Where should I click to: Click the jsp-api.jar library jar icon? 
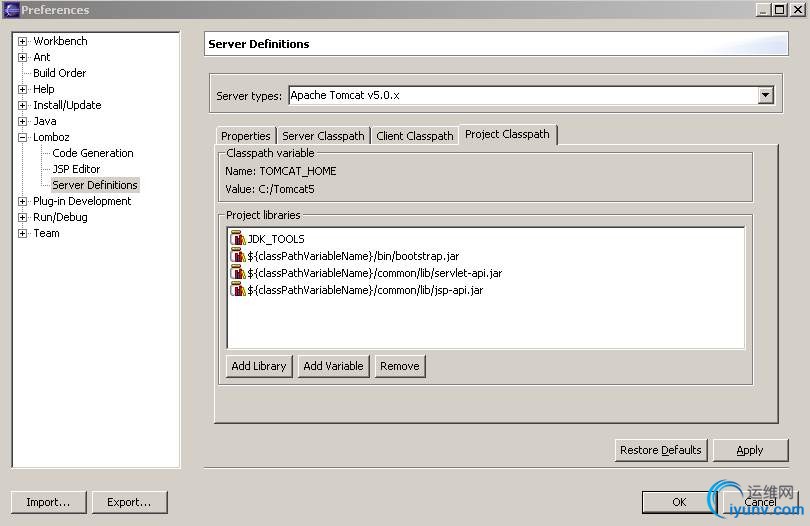pyautogui.click(x=238, y=289)
